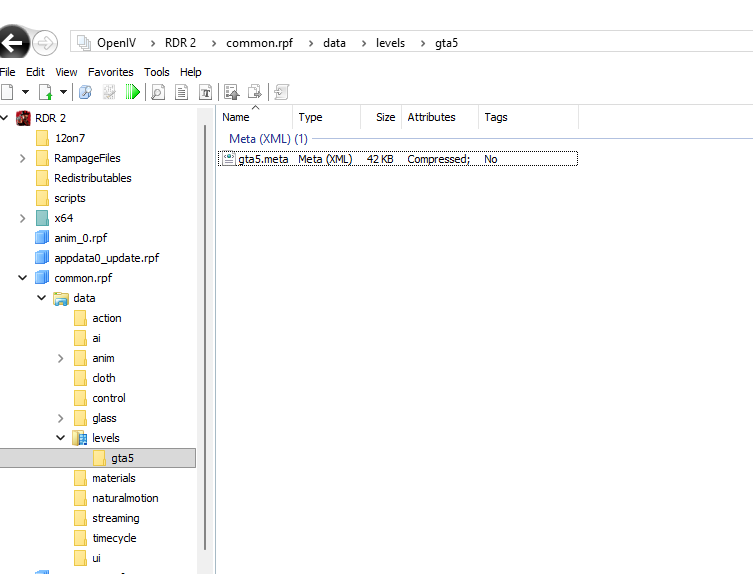Select the materials folder
The height and width of the screenshot is (574, 753).
coord(114,478)
